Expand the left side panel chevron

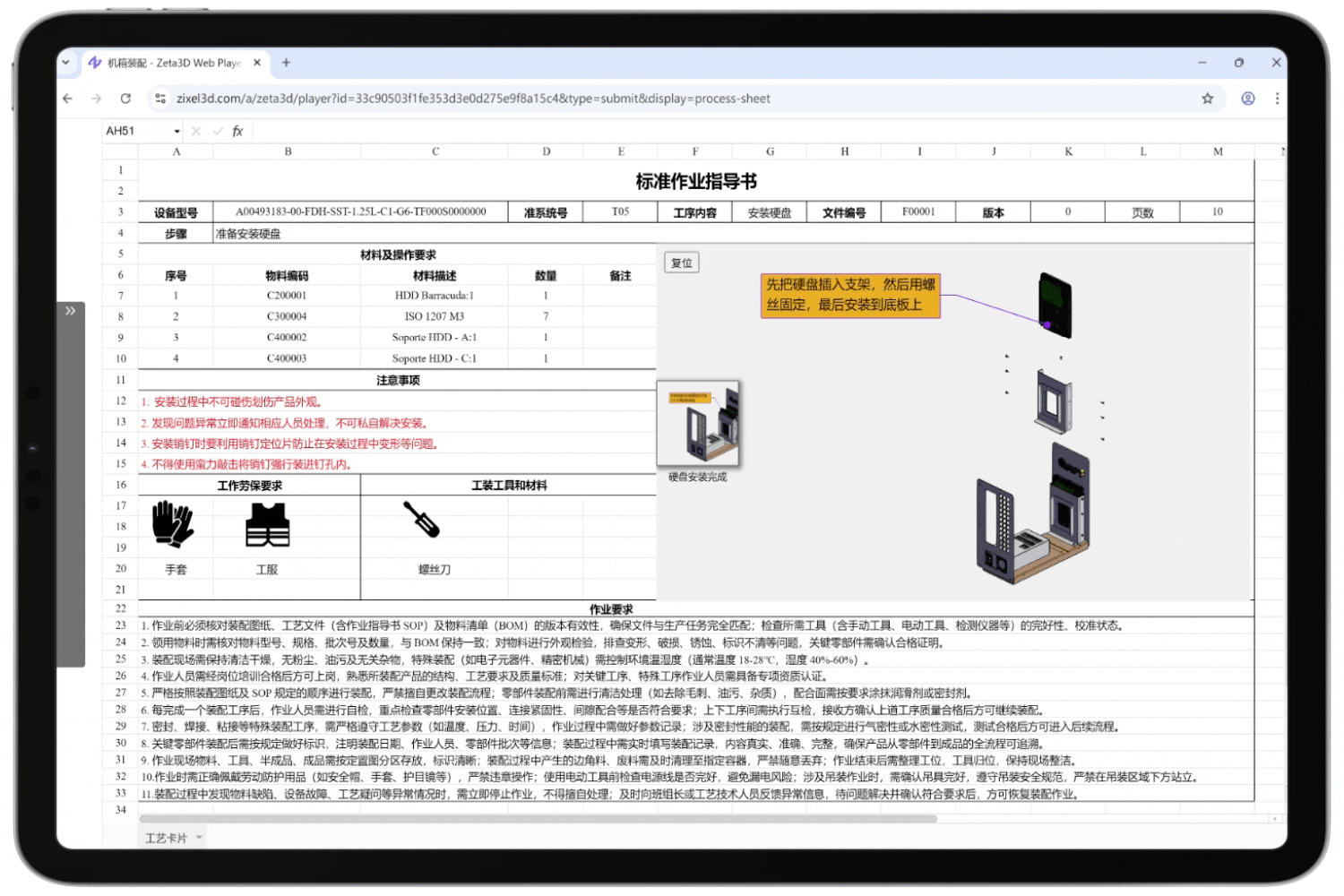(x=70, y=311)
